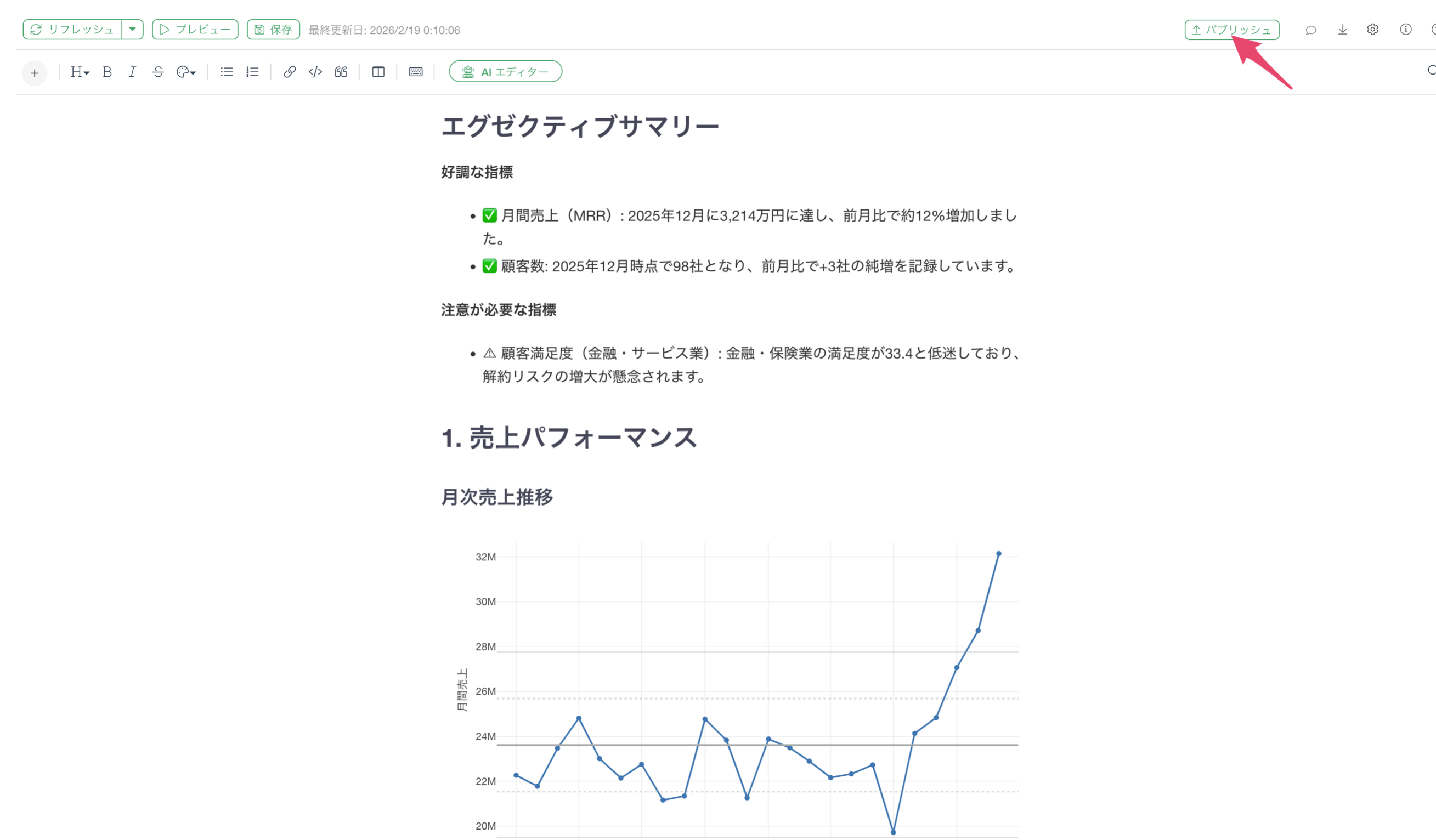Click the keyboard shortcuts icon

(x=415, y=72)
